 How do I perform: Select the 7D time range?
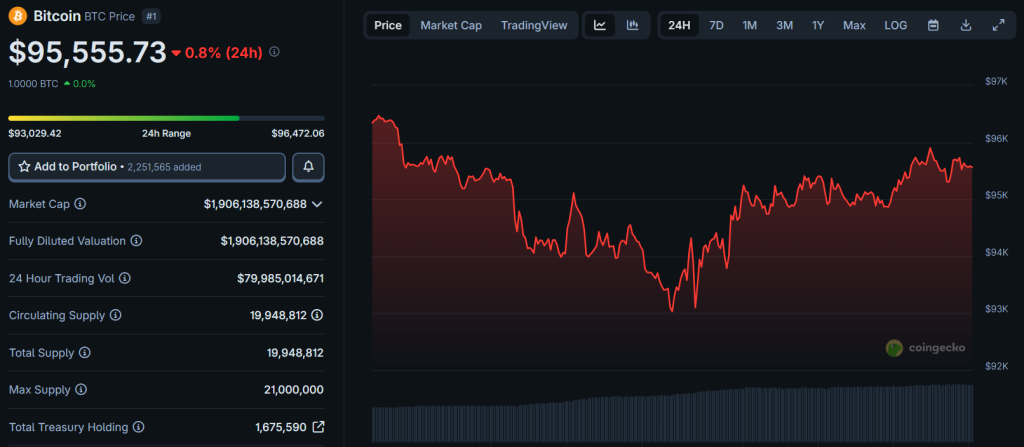[716, 25]
